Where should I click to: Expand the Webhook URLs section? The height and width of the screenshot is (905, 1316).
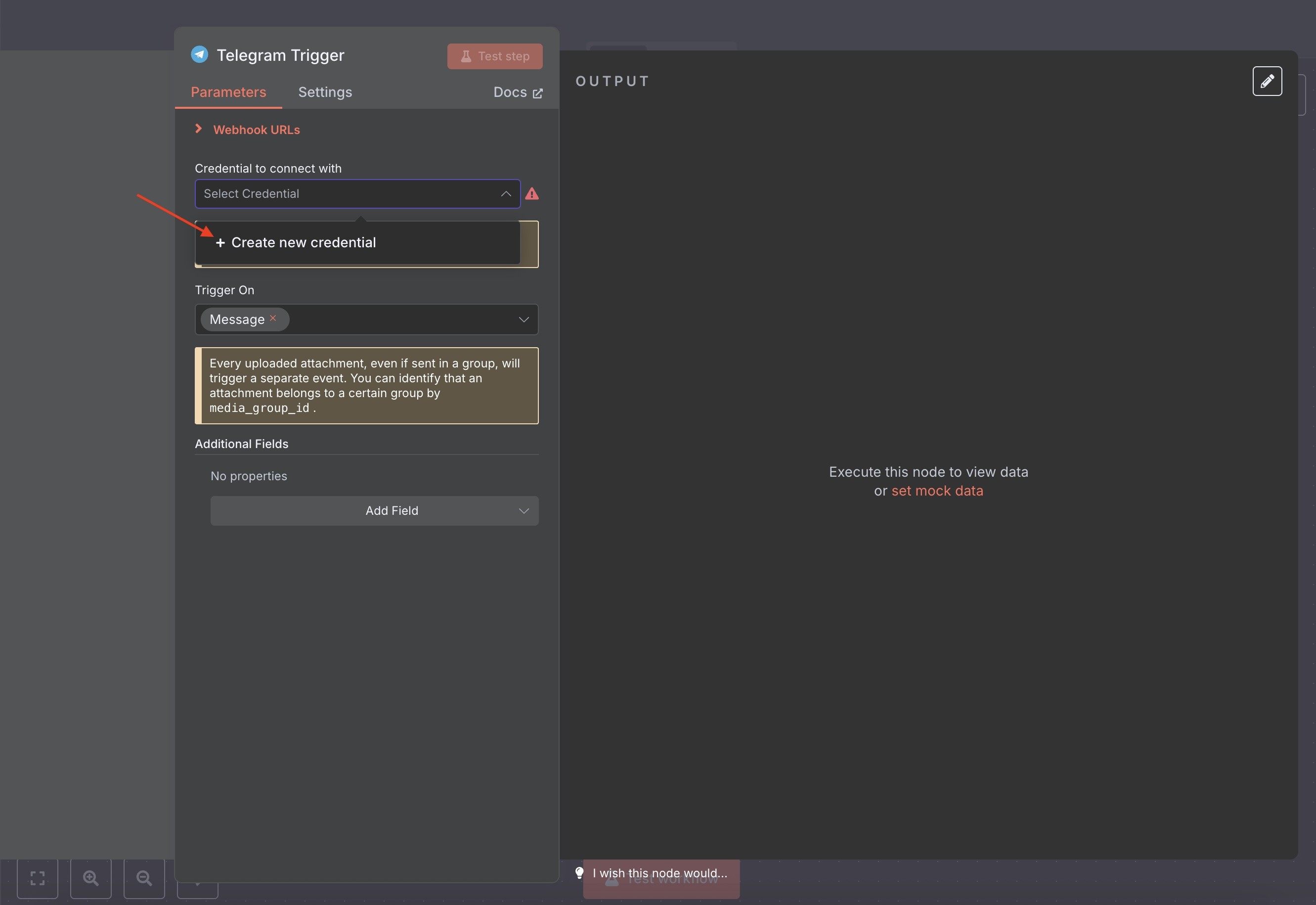[247, 130]
